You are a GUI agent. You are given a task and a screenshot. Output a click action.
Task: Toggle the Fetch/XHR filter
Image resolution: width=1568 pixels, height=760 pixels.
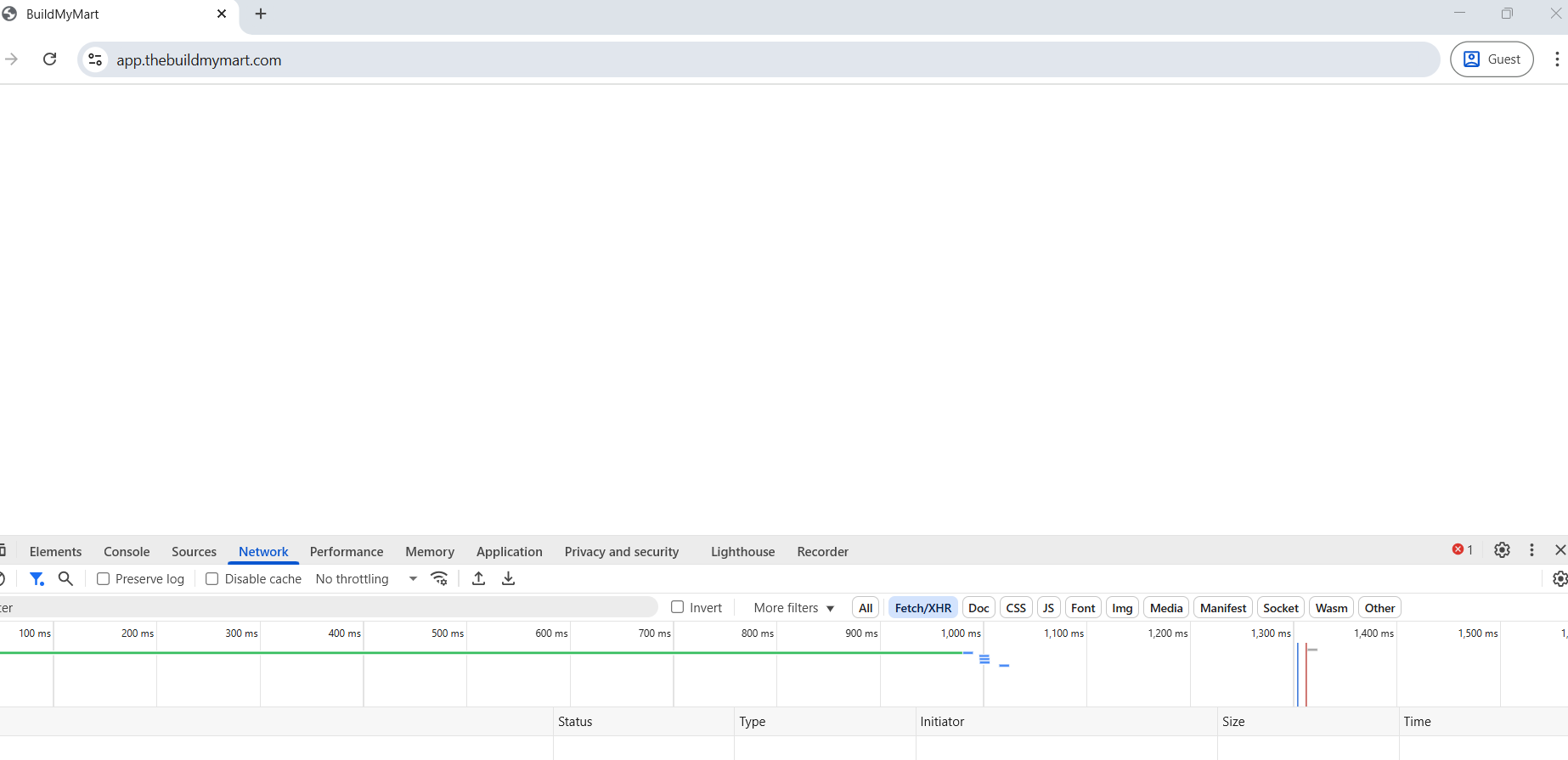tap(923, 608)
